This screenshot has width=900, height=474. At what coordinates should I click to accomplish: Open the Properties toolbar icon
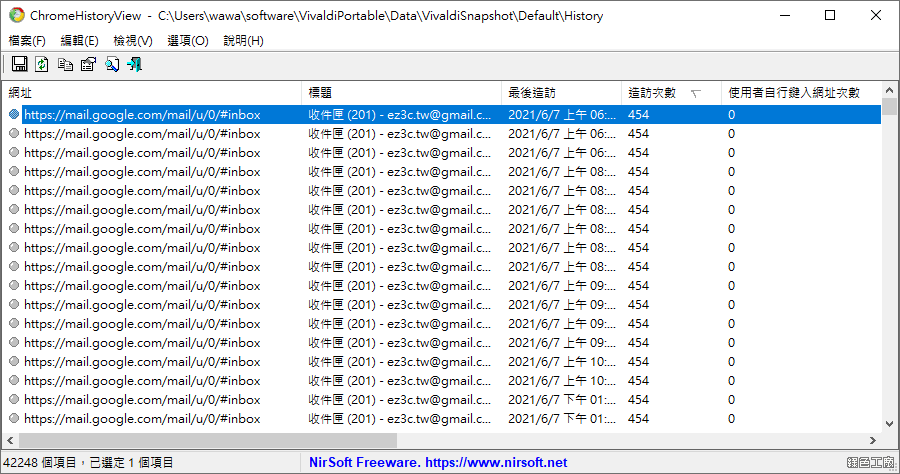click(x=88, y=64)
